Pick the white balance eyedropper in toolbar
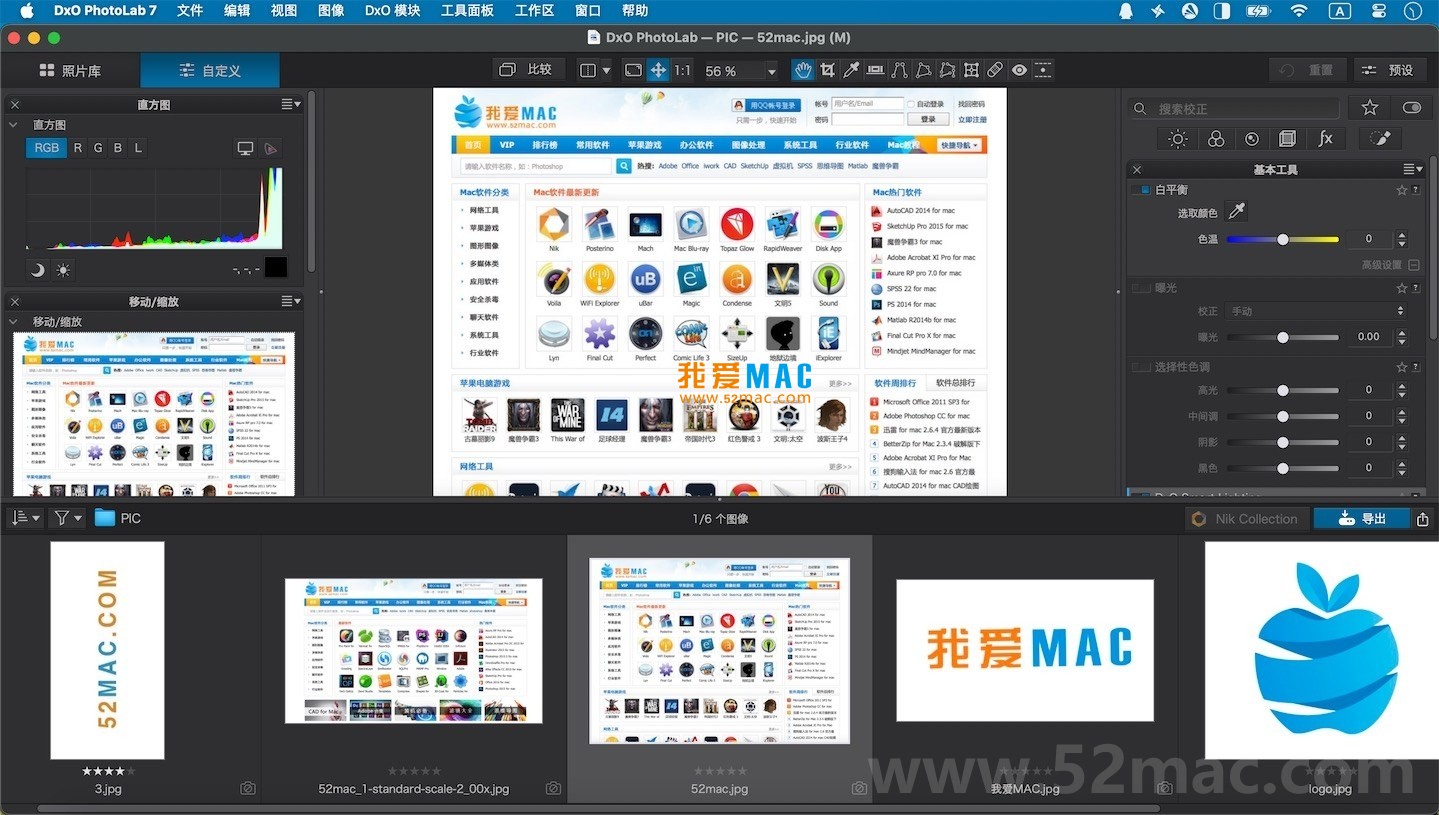 tap(851, 70)
